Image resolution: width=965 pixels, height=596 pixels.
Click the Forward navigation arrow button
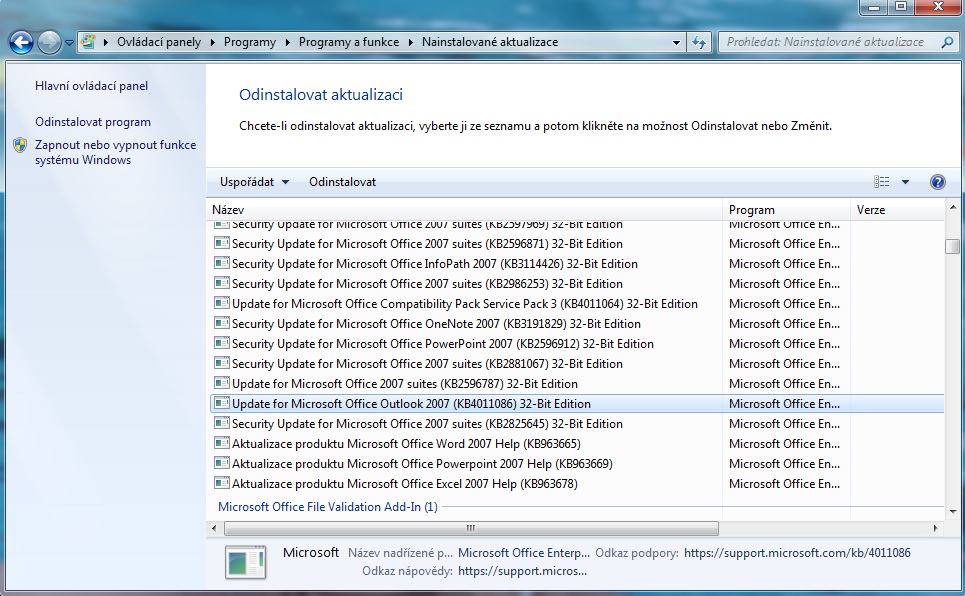click(x=49, y=42)
